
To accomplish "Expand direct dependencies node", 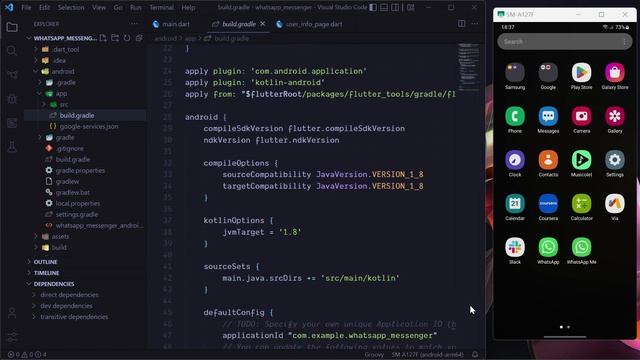I will [x=85, y=295].
